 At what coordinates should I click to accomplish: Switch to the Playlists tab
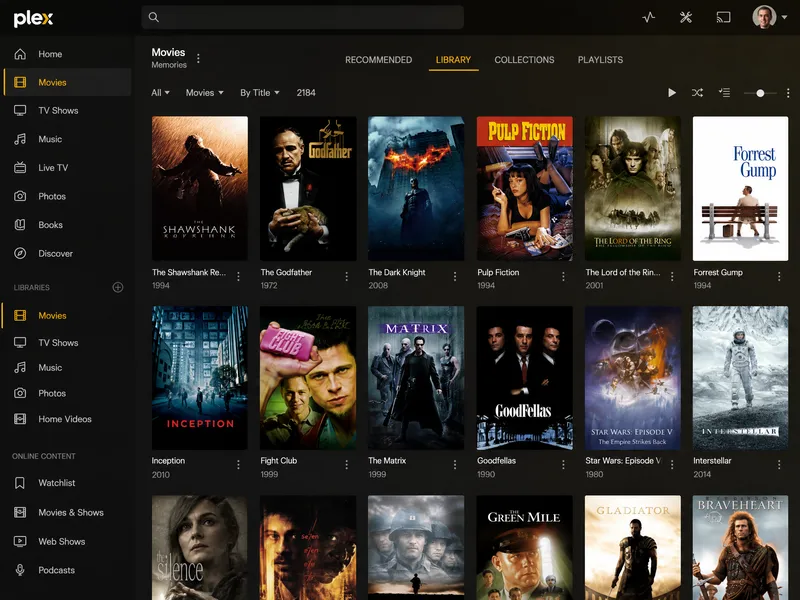pos(600,60)
